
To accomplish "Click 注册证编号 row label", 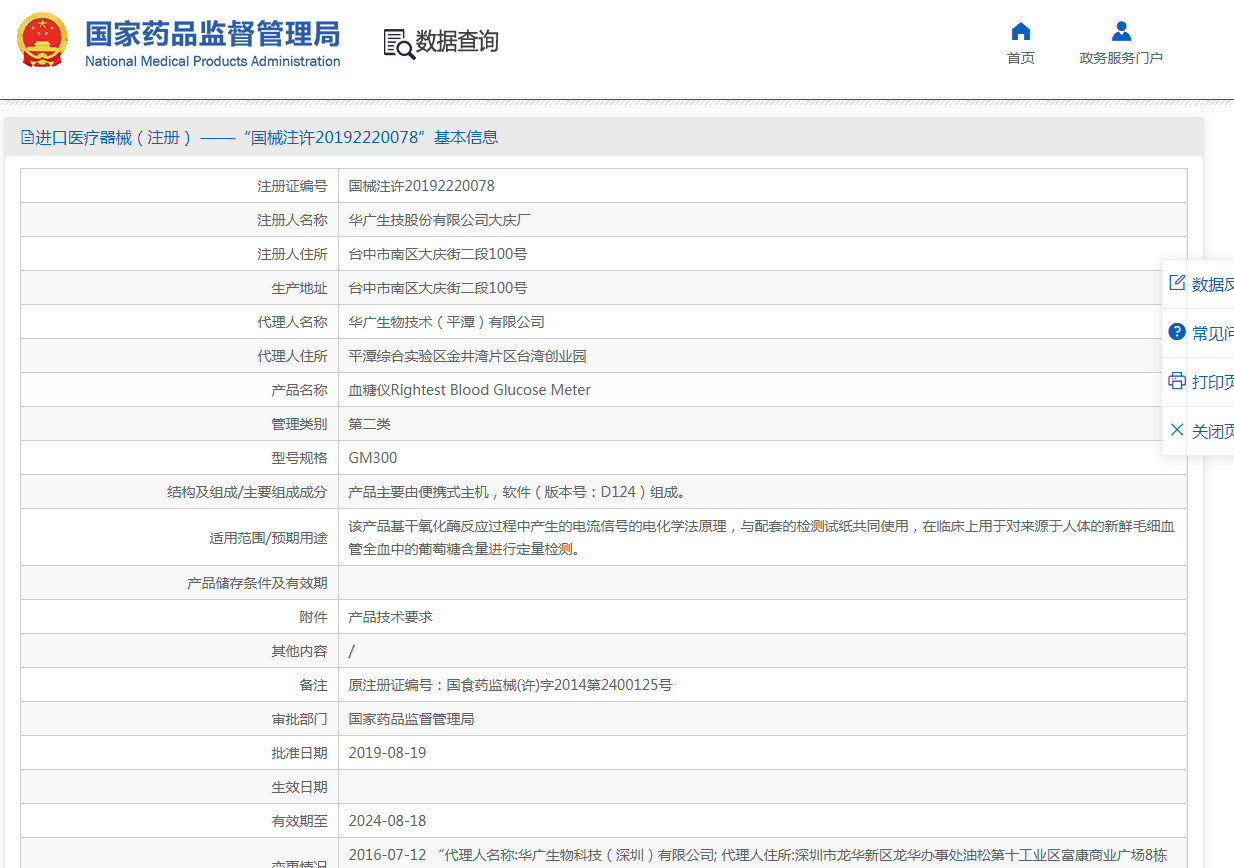I will [x=292, y=186].
